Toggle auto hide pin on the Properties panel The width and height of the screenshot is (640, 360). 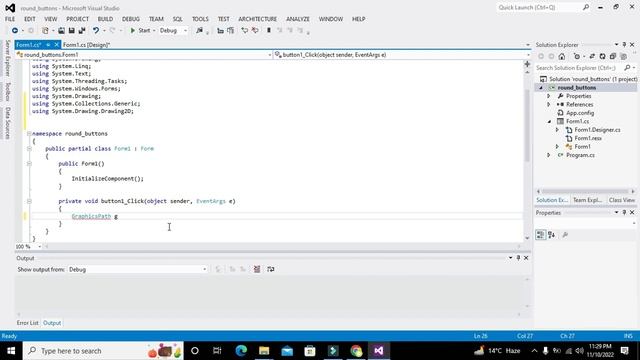[x=624, y=213]
